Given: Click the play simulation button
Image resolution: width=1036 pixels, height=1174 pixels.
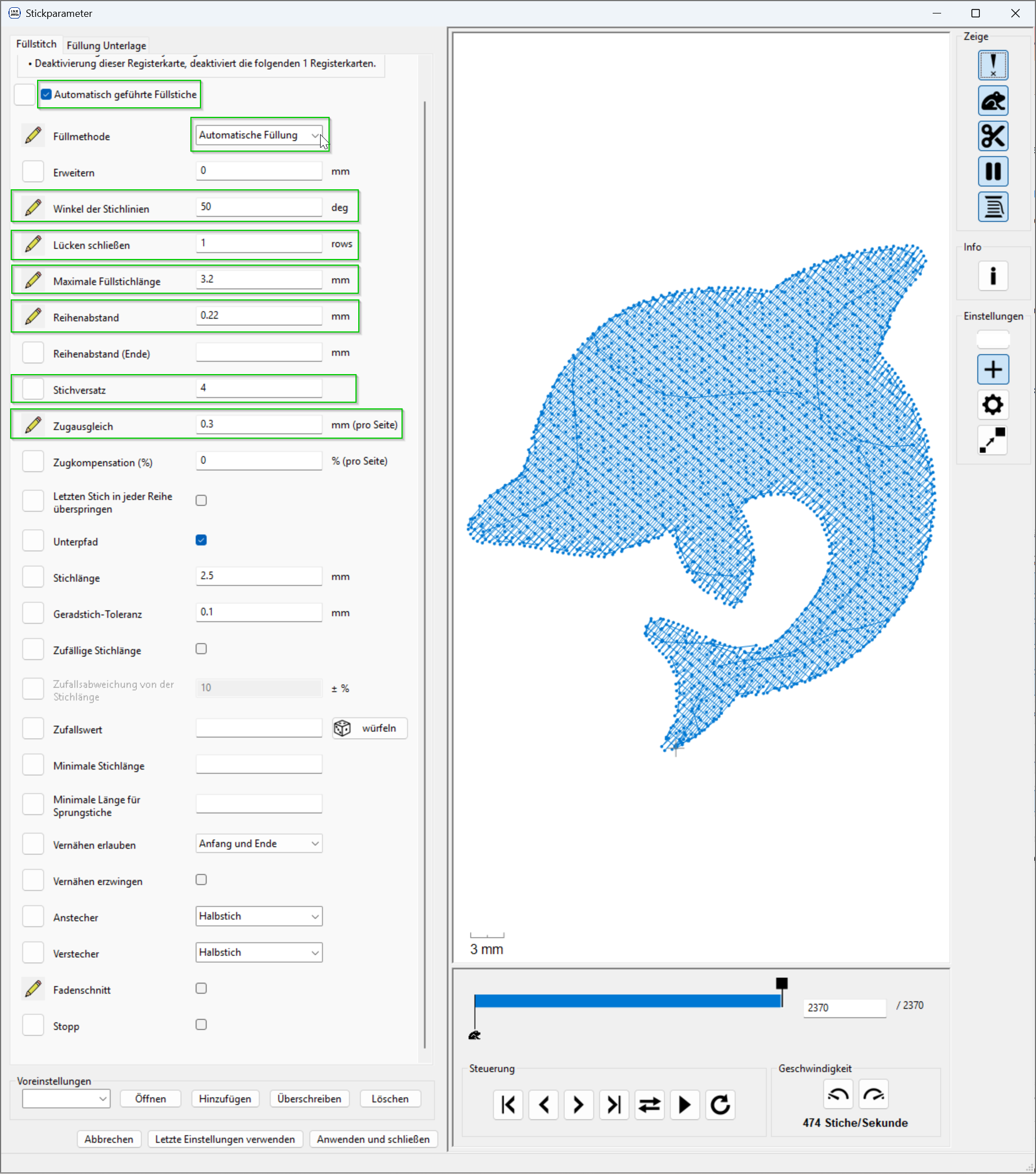Looking at the screenshot, I should (684, 1104).
